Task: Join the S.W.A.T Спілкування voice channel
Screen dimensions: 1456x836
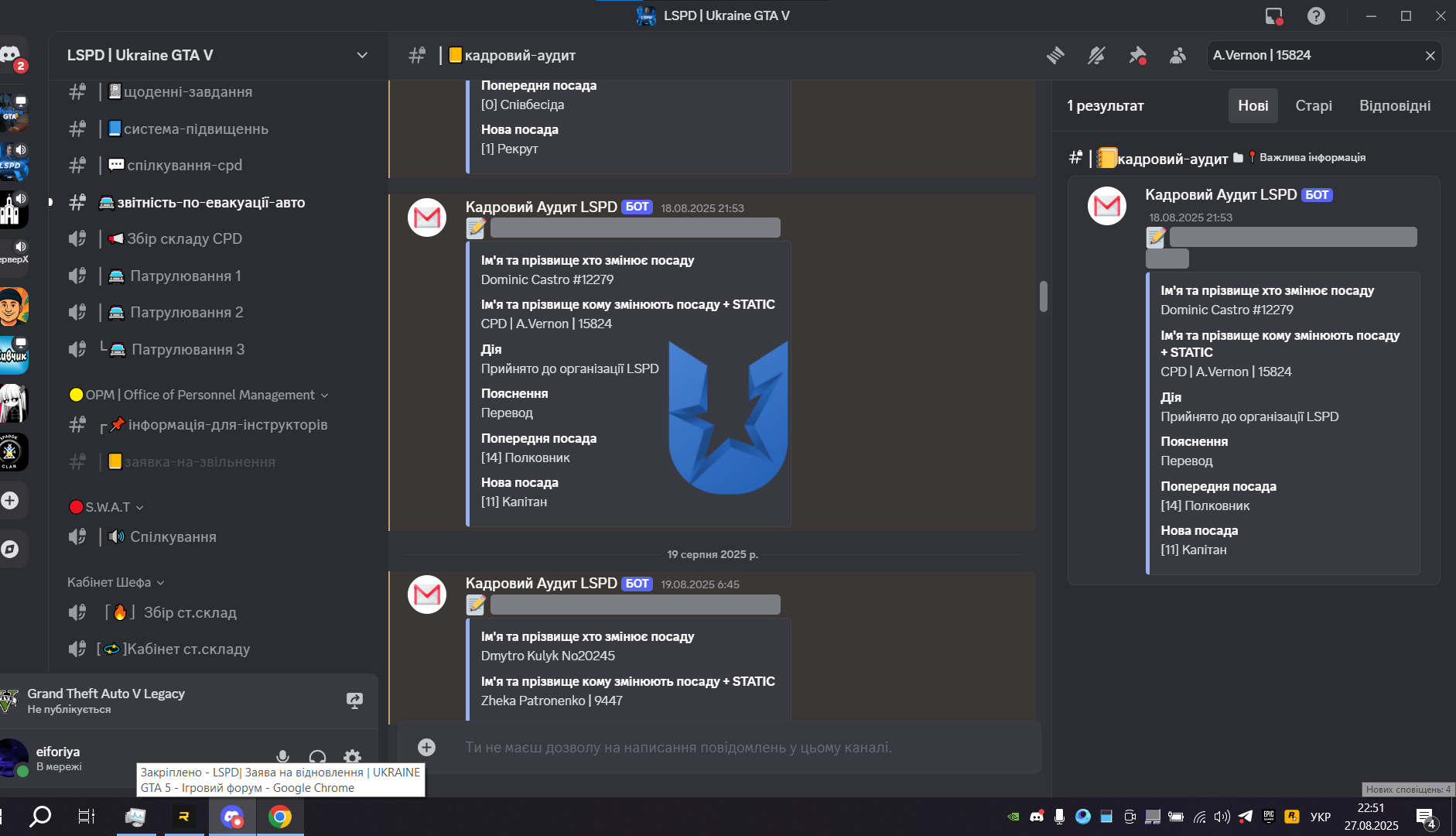Action: tap(217, 536)
